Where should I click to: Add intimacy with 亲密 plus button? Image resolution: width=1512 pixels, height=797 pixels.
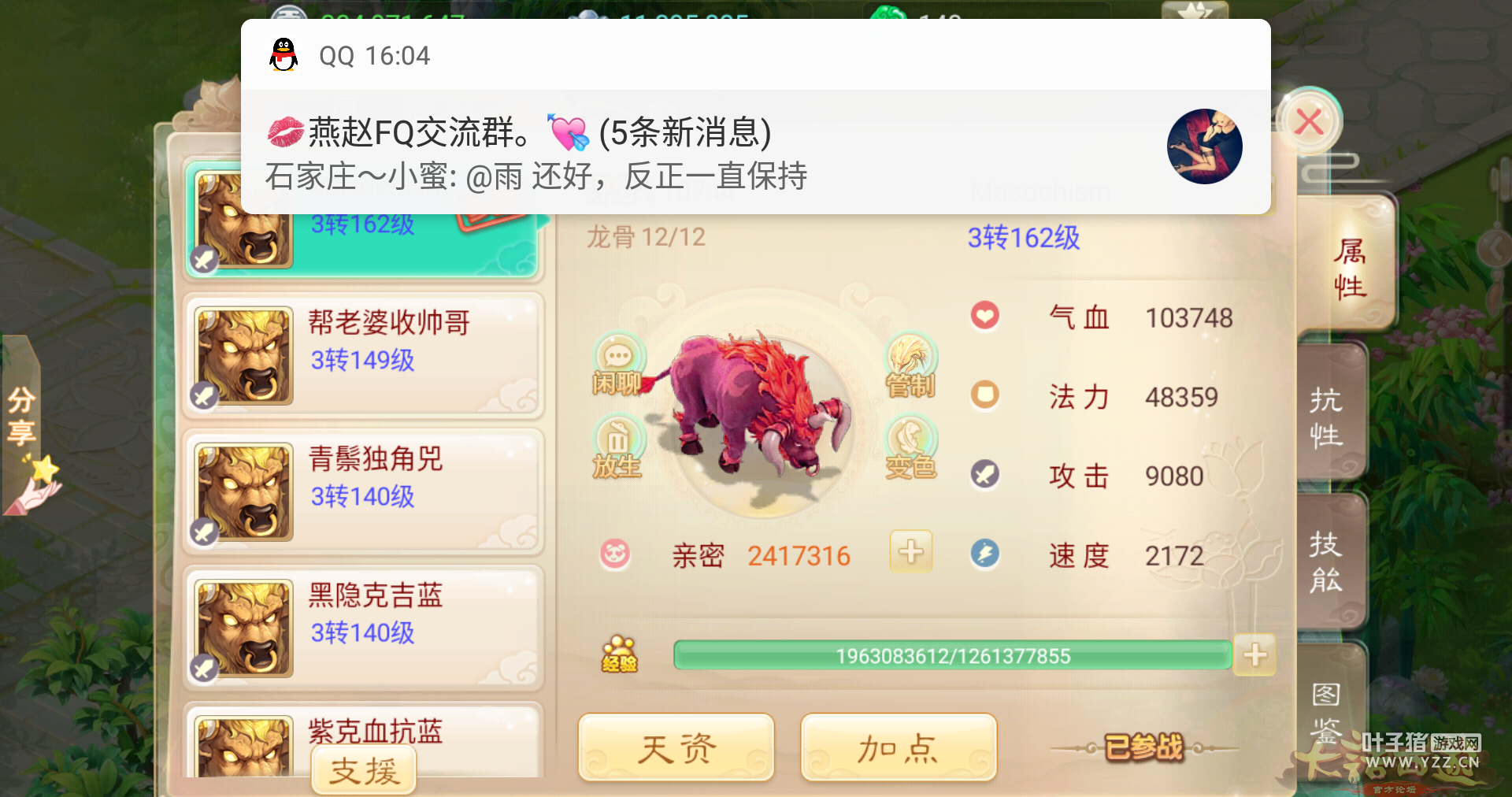[x=911, y=551]
